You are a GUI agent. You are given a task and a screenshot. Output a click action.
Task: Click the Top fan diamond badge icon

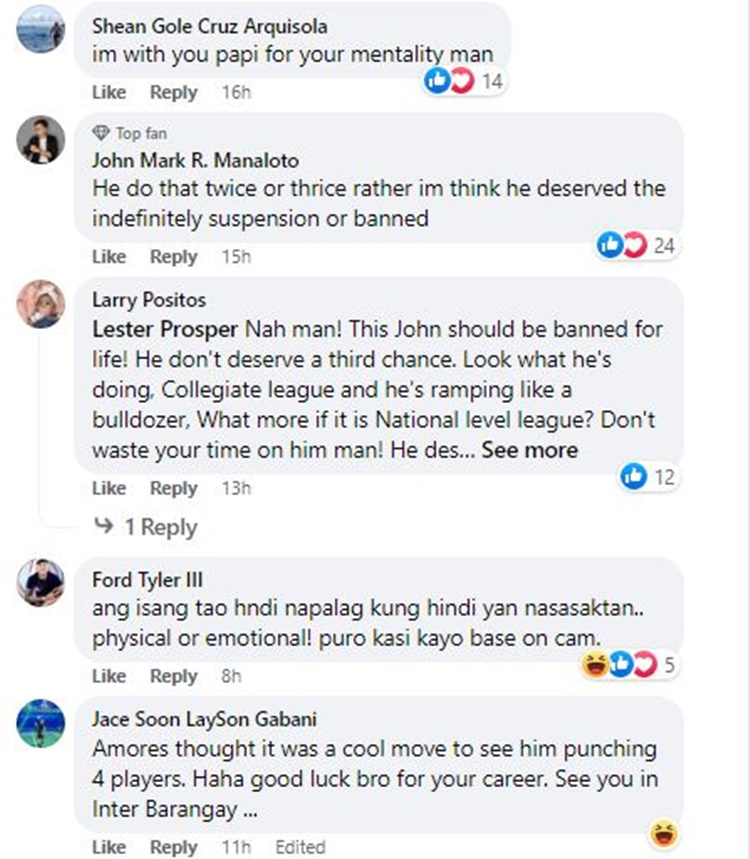click(x=100, y=133)
